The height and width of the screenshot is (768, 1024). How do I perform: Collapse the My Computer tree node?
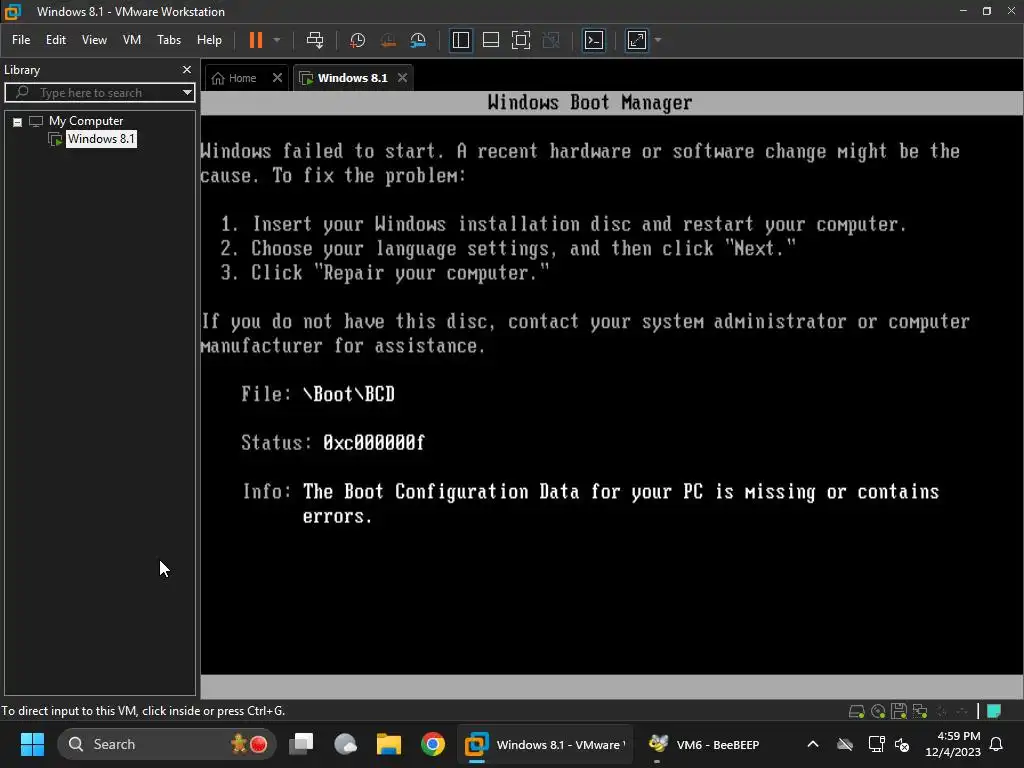pyautogui.click(x=18, y=121)
